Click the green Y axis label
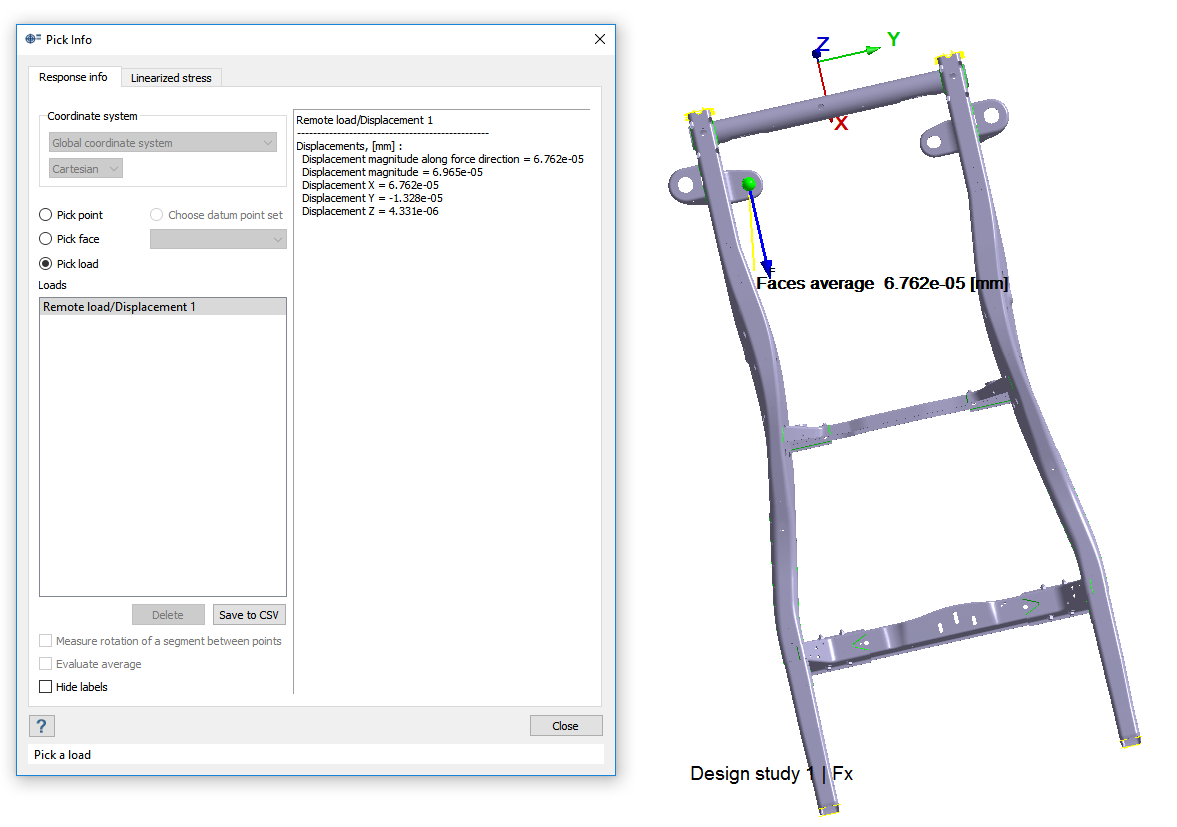 (x=894, y=39)
